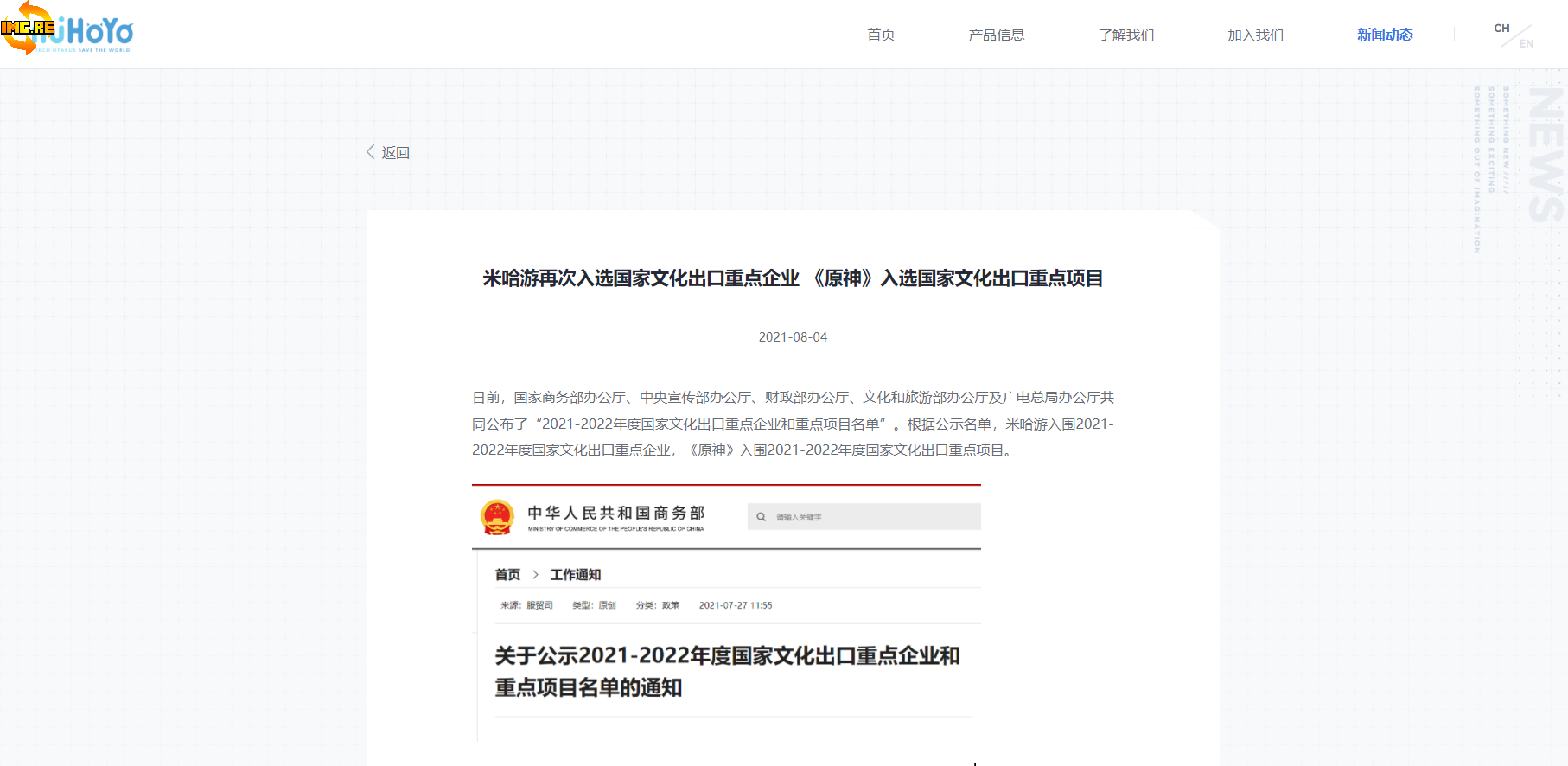
Task: Click the magnifier icon in the embedded search bar
Action: 761,517
